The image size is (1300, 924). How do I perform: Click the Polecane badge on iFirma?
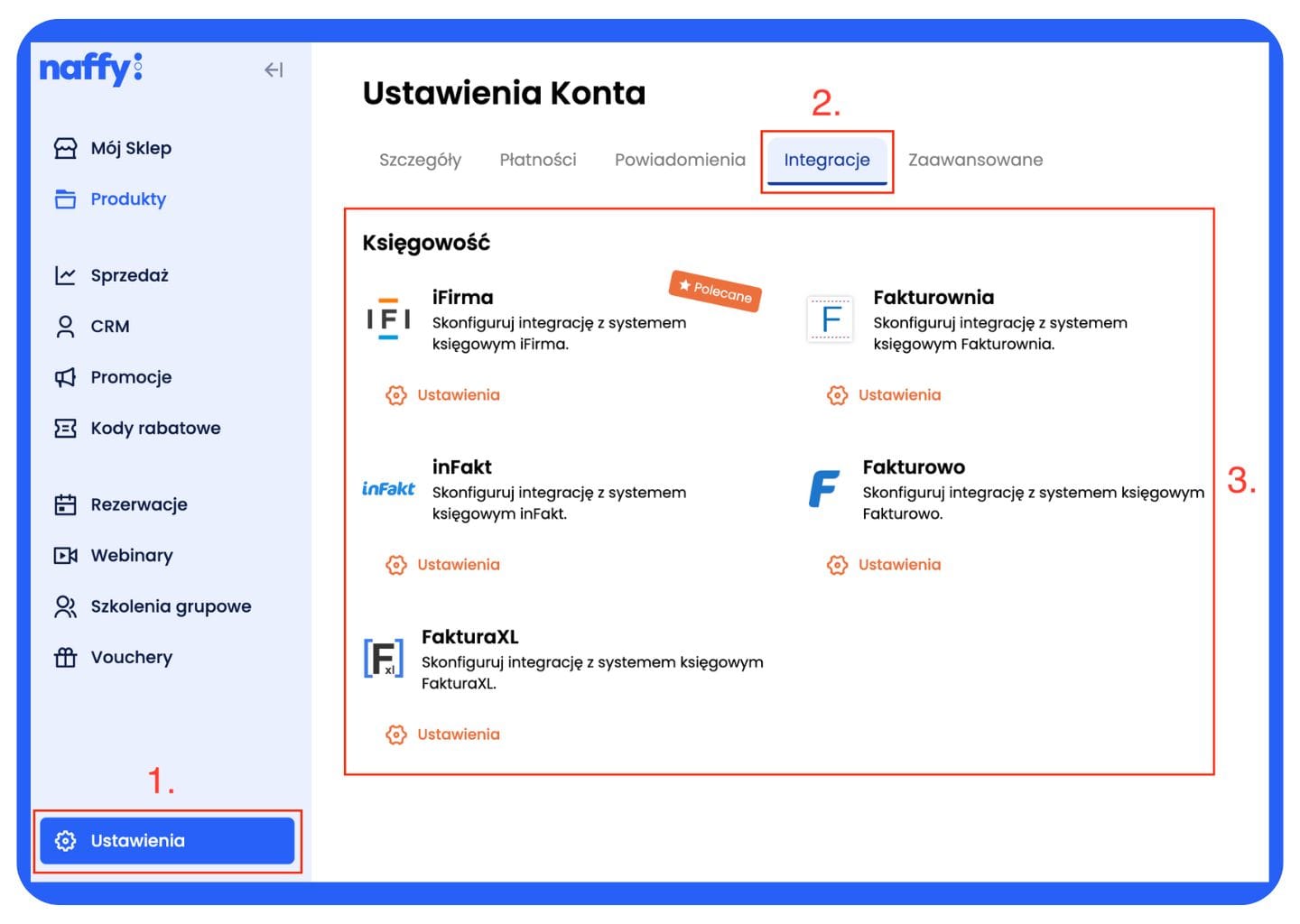click(715, 291)
